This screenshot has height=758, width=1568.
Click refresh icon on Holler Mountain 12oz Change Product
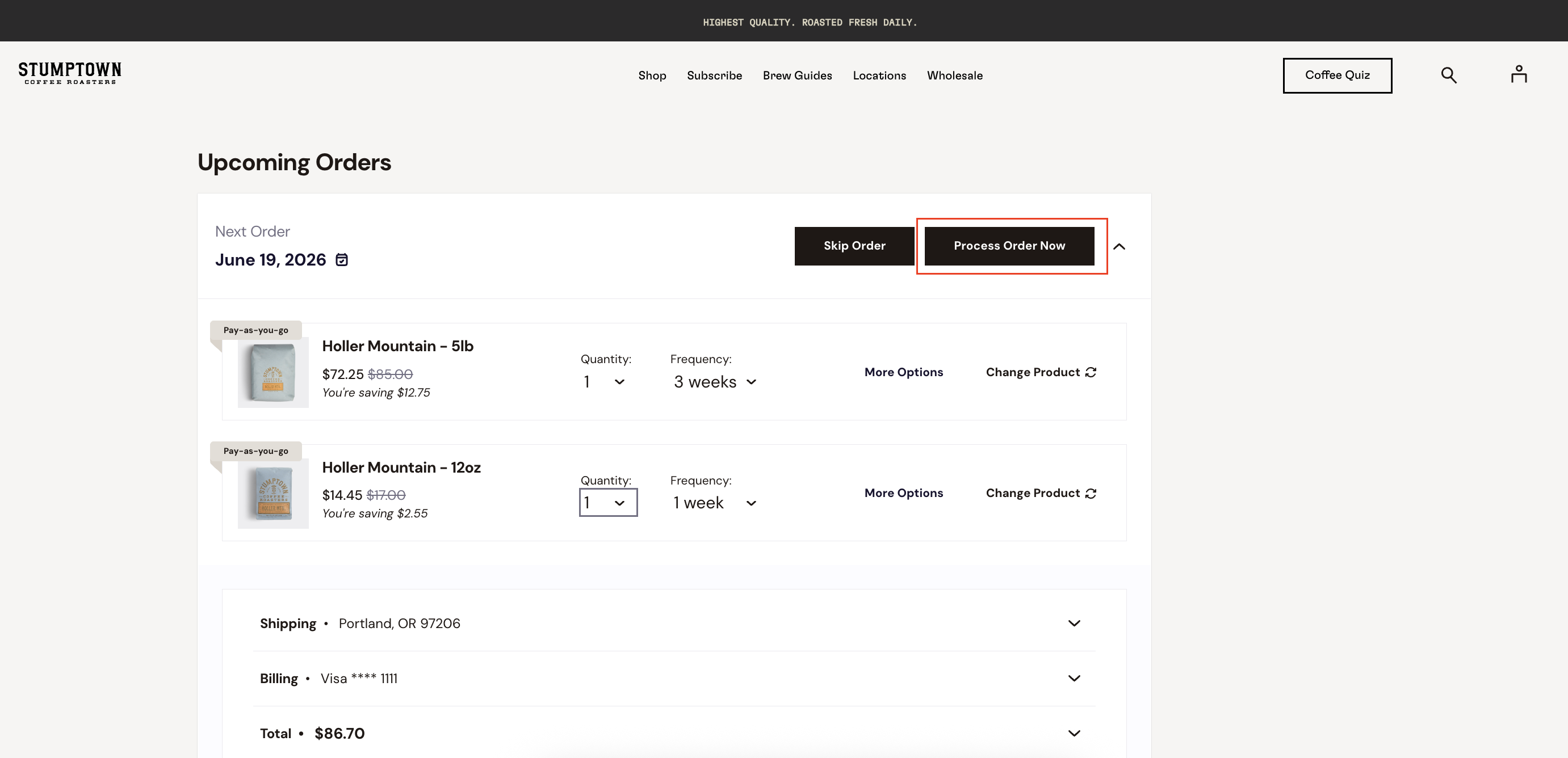coord(1091,493)
